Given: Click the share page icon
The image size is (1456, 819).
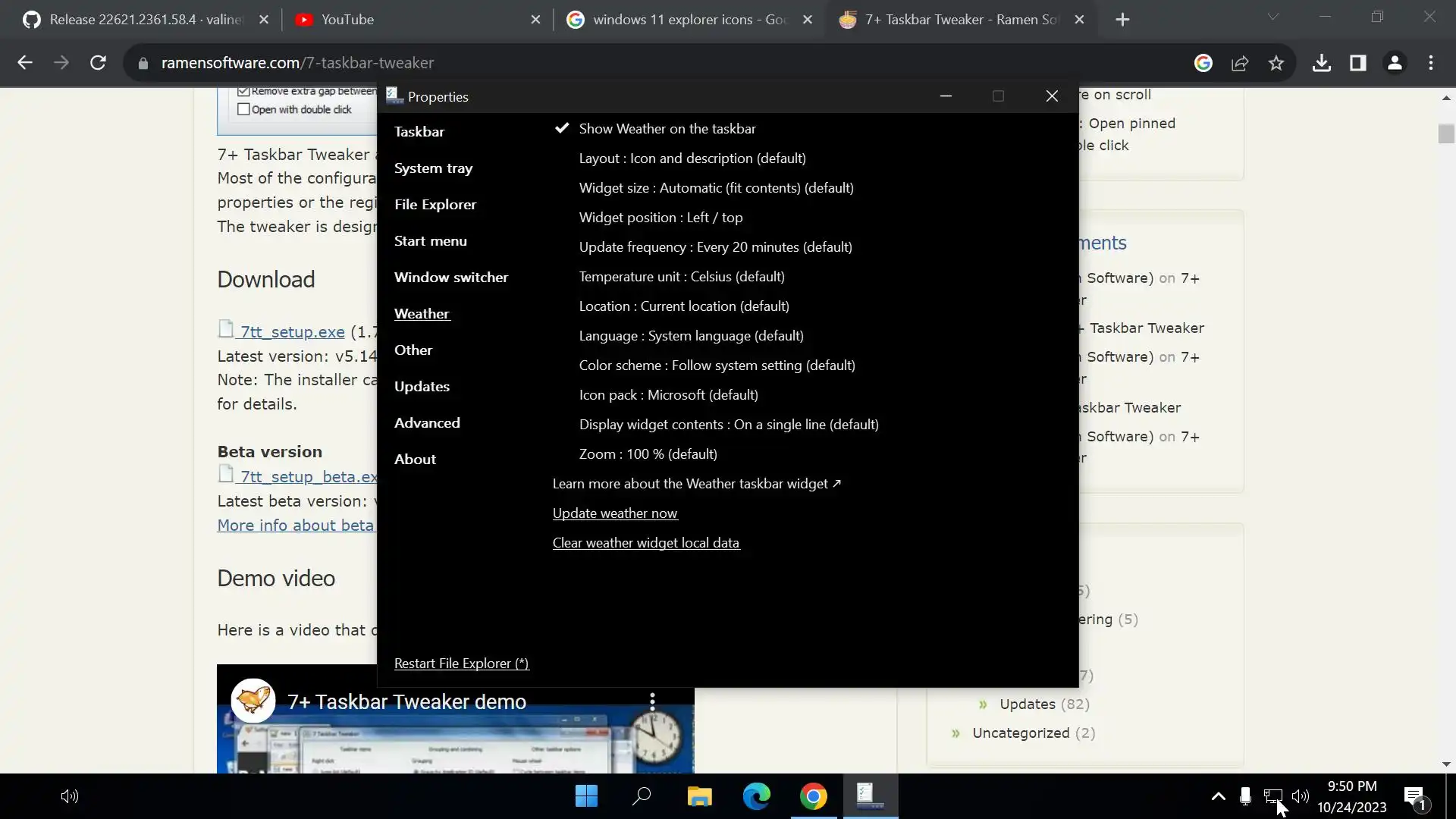Looking at the screenshot, I should pos(1240,63).
